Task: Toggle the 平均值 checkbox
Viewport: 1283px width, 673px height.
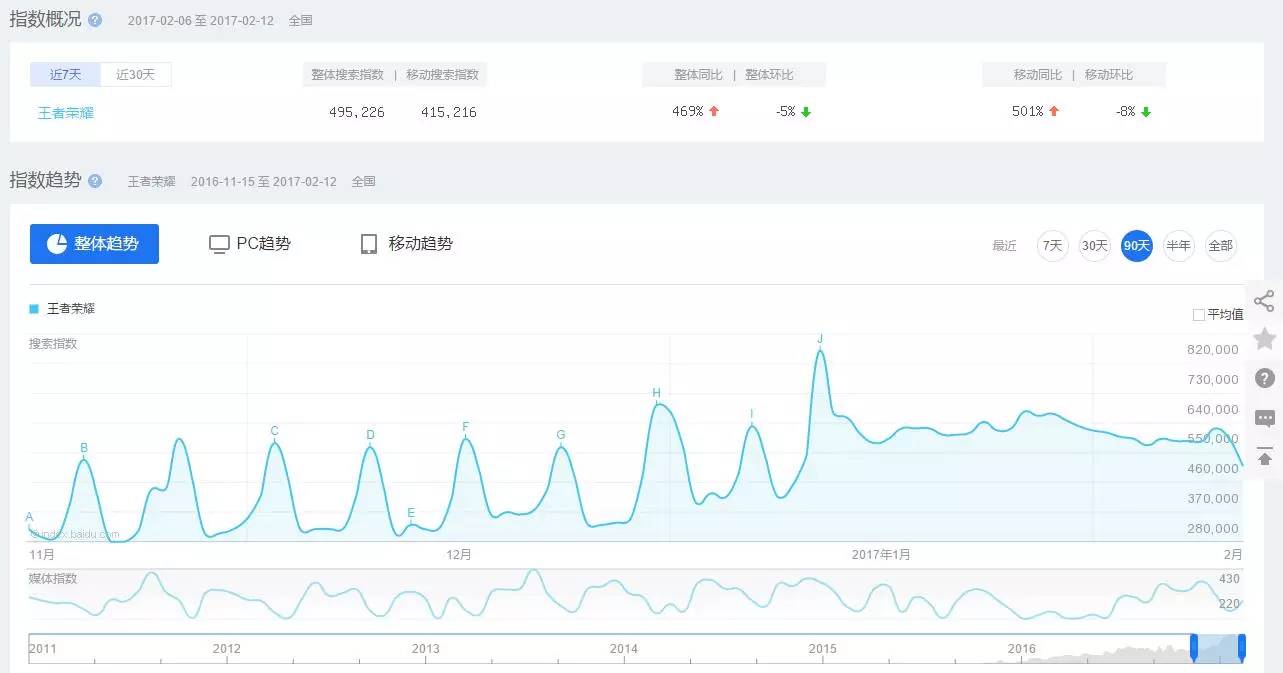Action: click(1199, 315)
